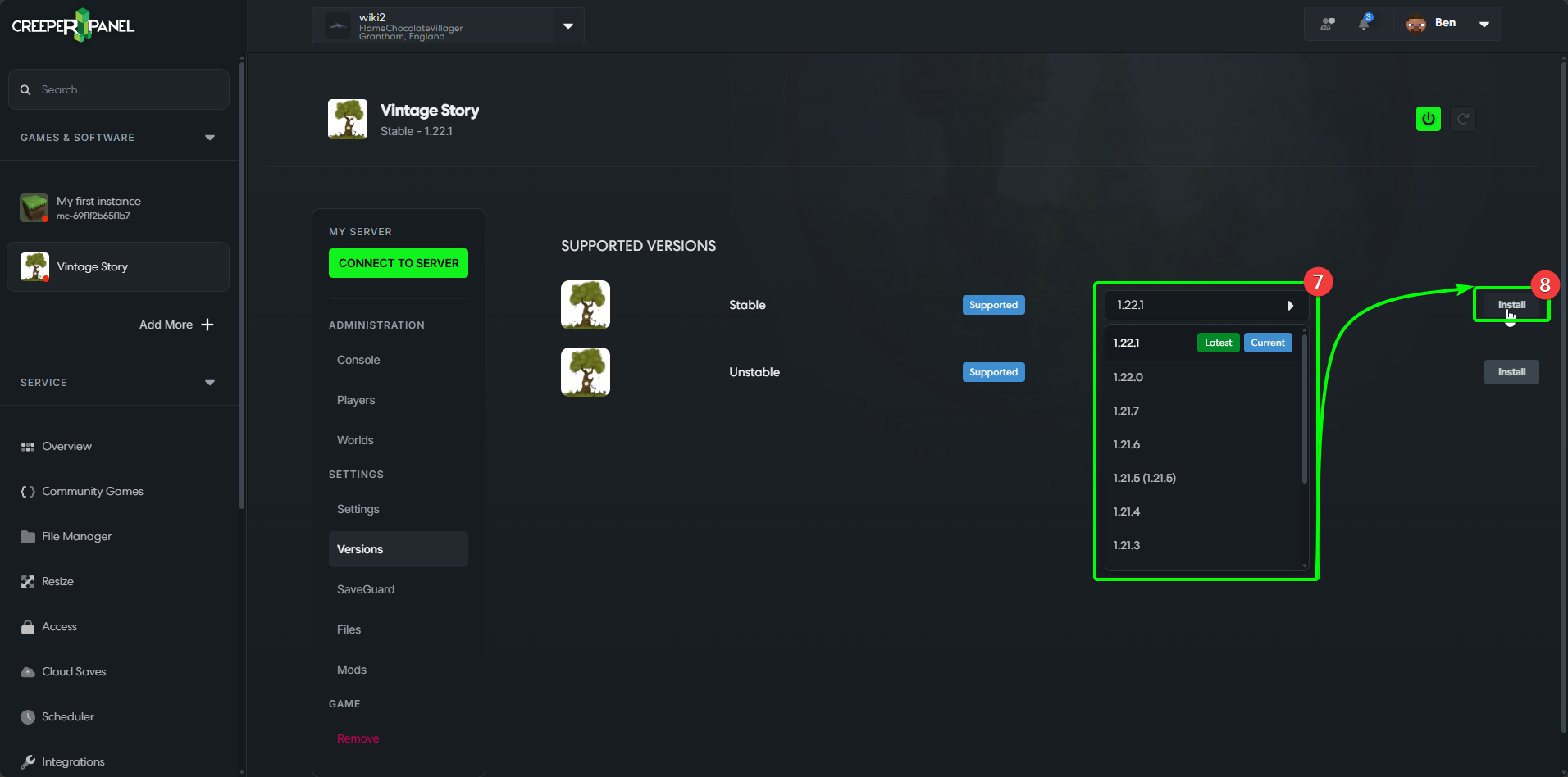Click the My first instance grass block icon
The width and height of the screenshot is (1568, 777).
coord(34,207)
